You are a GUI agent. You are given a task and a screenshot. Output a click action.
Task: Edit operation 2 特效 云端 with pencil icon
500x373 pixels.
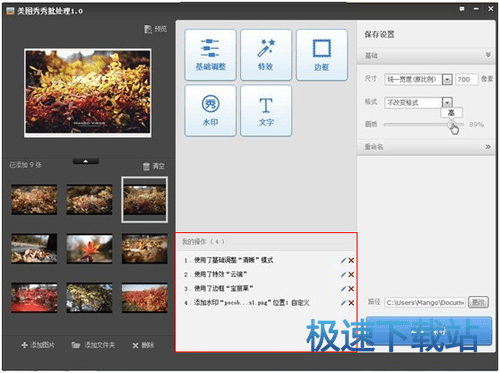(x=343, y=274)
